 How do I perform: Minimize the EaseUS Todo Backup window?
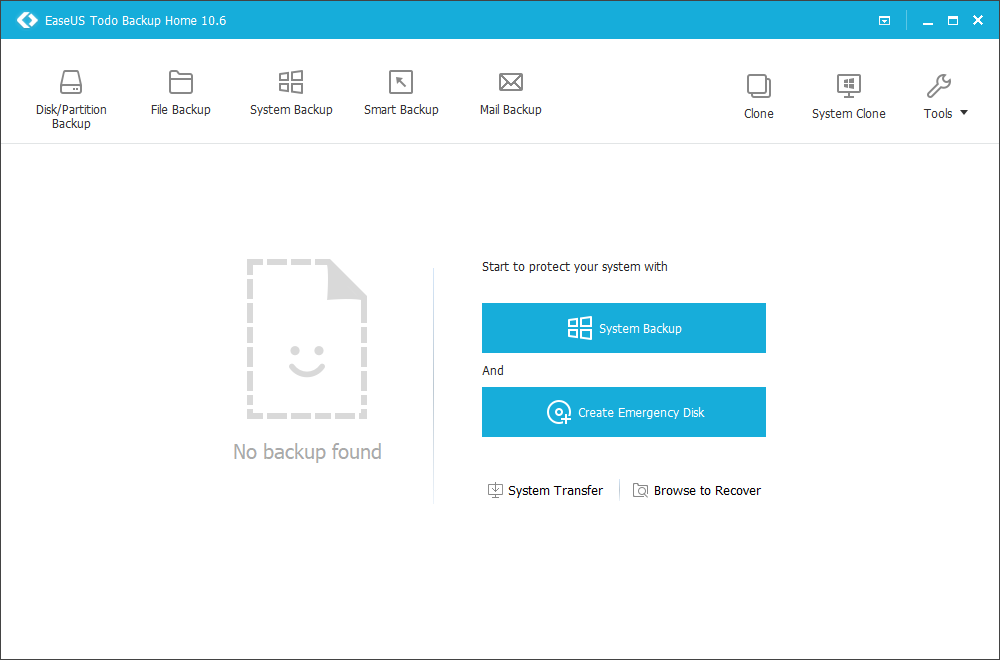[928, 20]
